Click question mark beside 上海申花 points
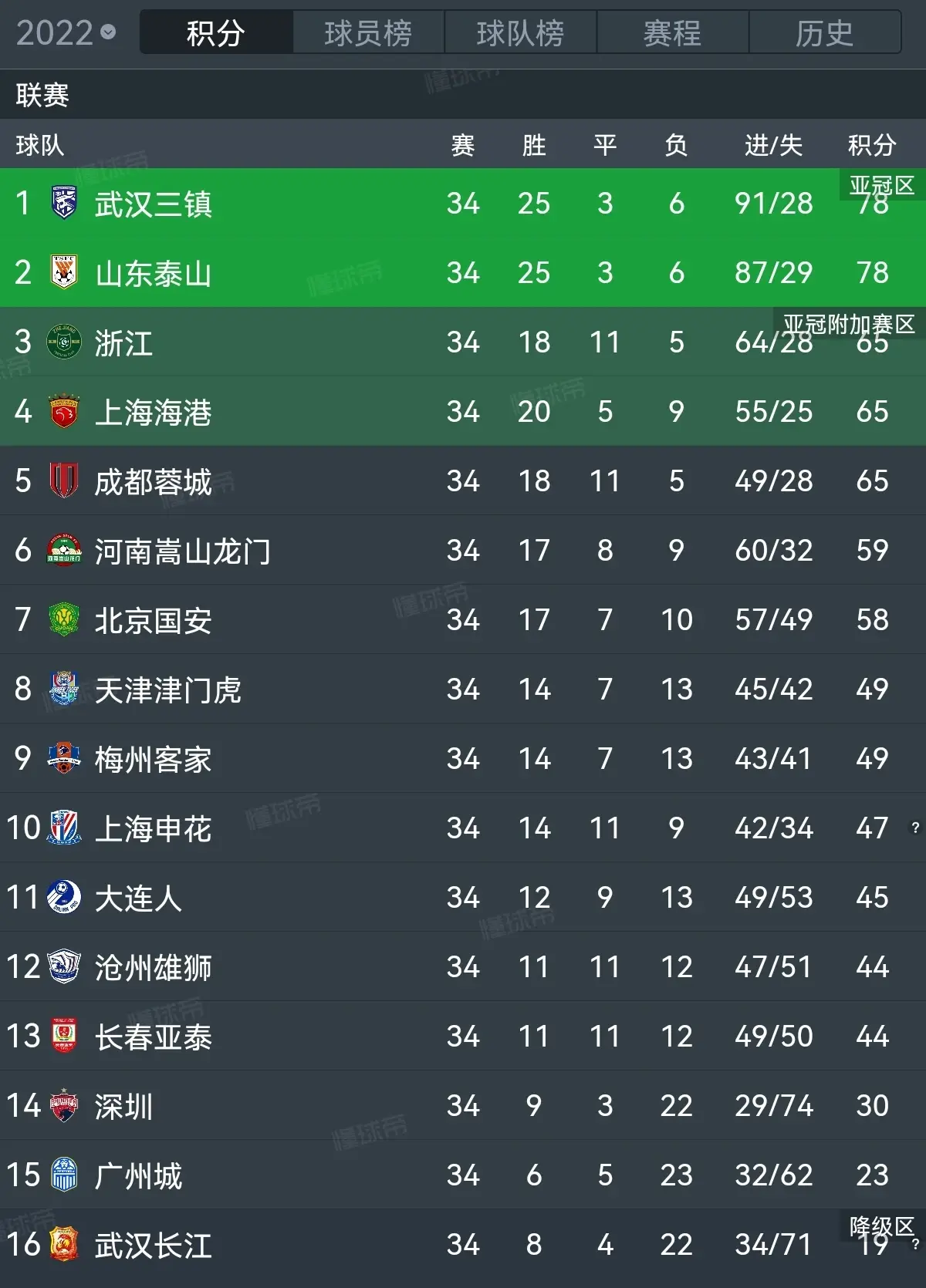926x1288 pixels. 915,828
